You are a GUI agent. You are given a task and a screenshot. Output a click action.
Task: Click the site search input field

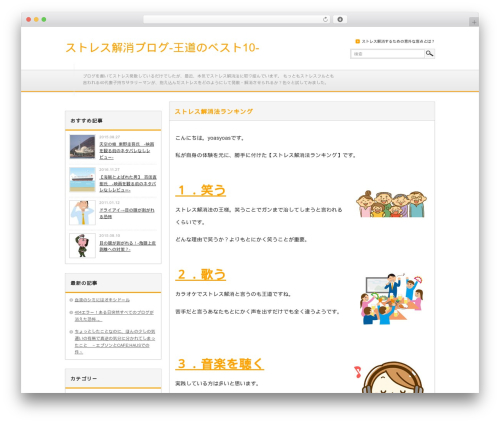pos(387,54)
